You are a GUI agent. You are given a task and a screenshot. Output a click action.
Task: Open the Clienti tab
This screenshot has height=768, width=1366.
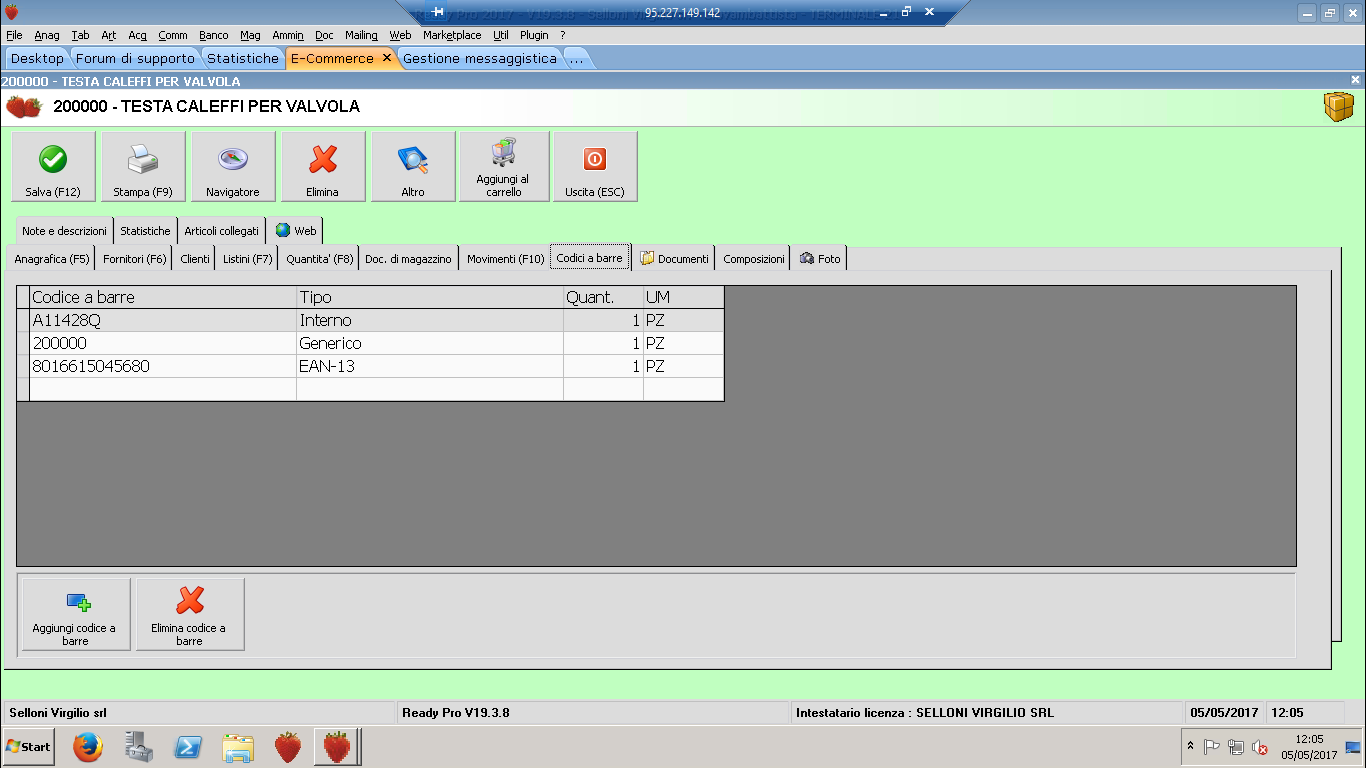click(195, 259)
